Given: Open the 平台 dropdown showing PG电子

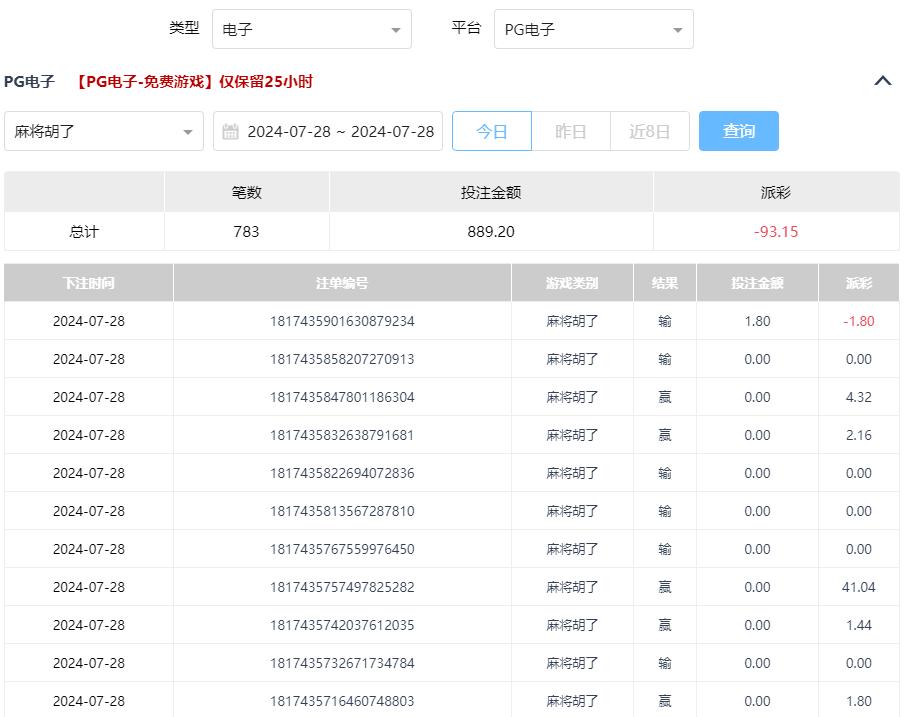Looking at the screenshot, I should (x=593, y=30).
